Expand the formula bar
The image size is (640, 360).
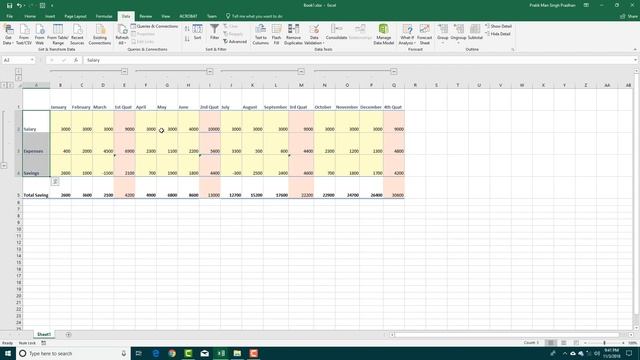636,60
